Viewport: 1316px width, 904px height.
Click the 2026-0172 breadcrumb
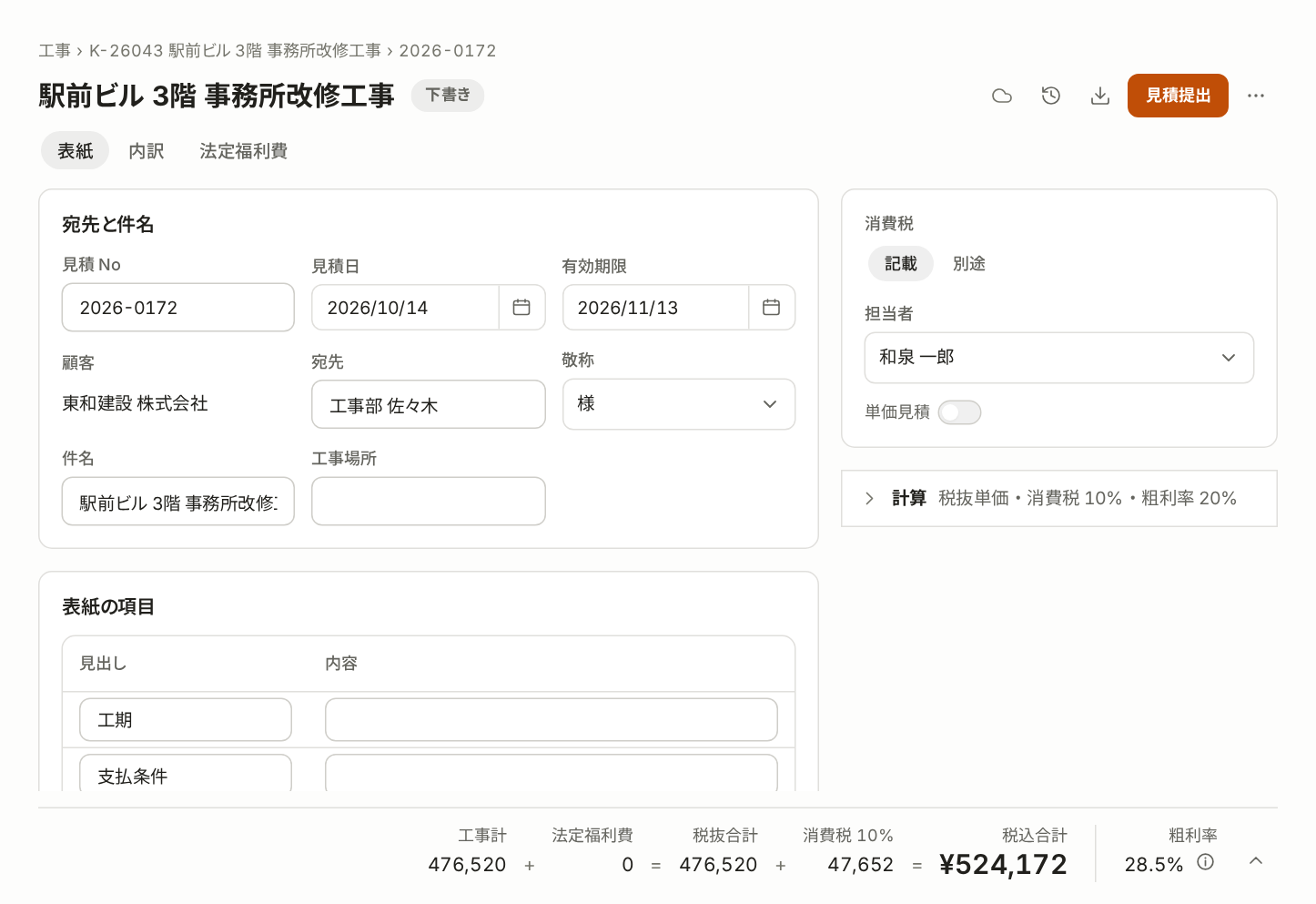[x=448, y=51]
